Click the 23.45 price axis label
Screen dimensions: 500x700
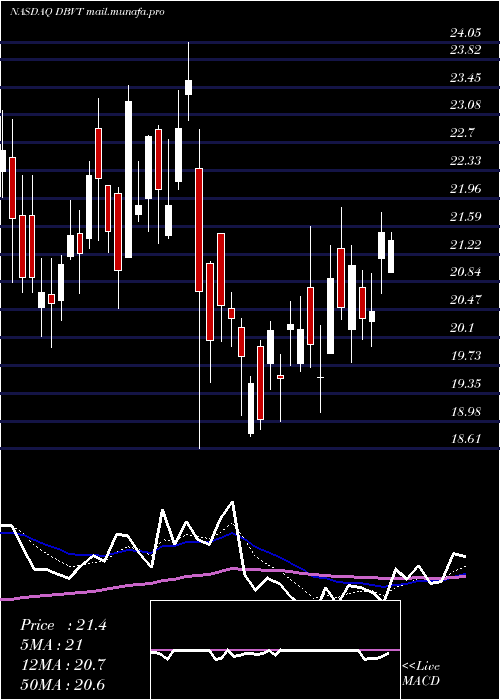tap(465, 78)
